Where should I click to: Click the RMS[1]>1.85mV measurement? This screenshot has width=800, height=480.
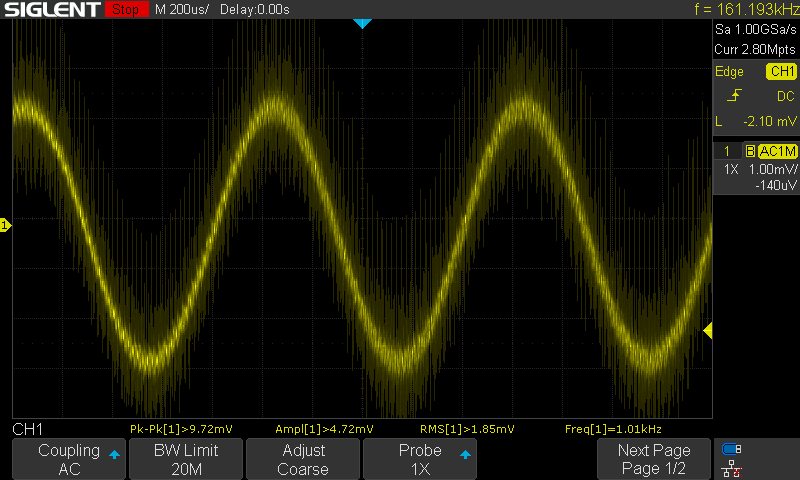(x=467, y=429)
